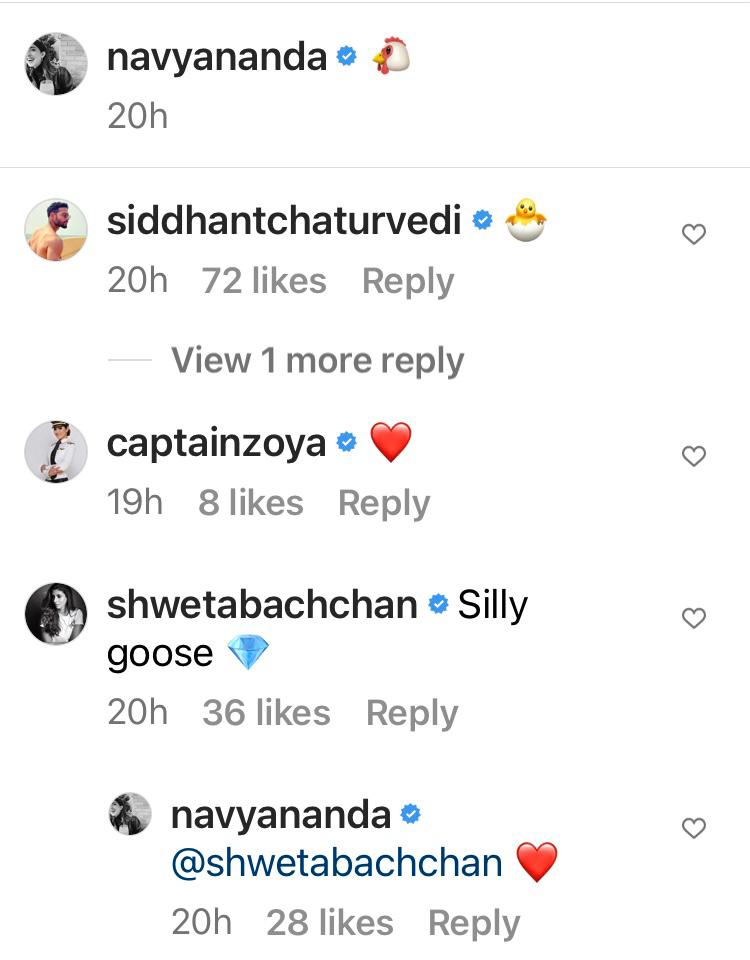Like siddhantchaturvedi's comment with heart icon

click(693, 234)
